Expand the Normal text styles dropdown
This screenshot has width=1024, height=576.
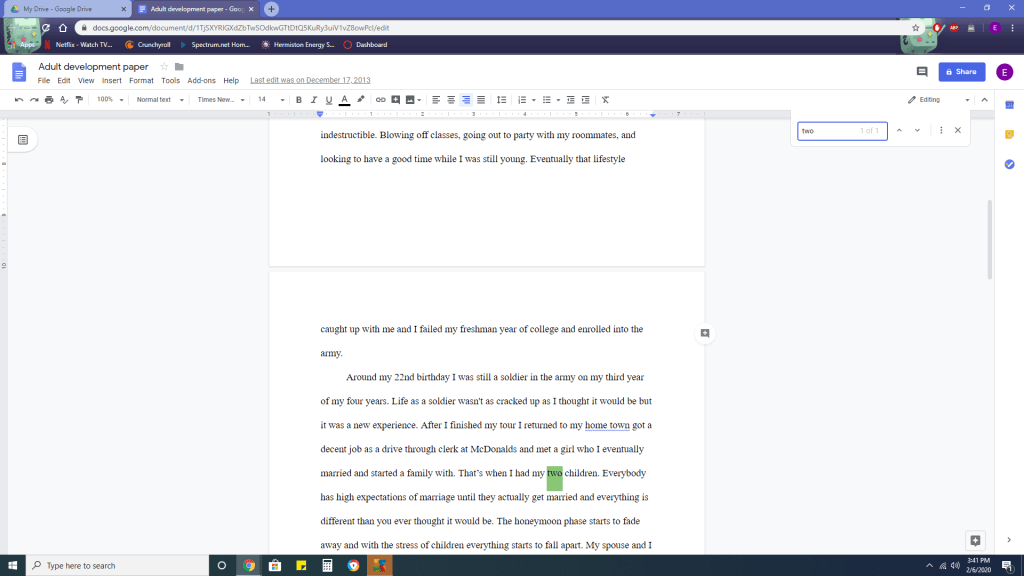158,100
